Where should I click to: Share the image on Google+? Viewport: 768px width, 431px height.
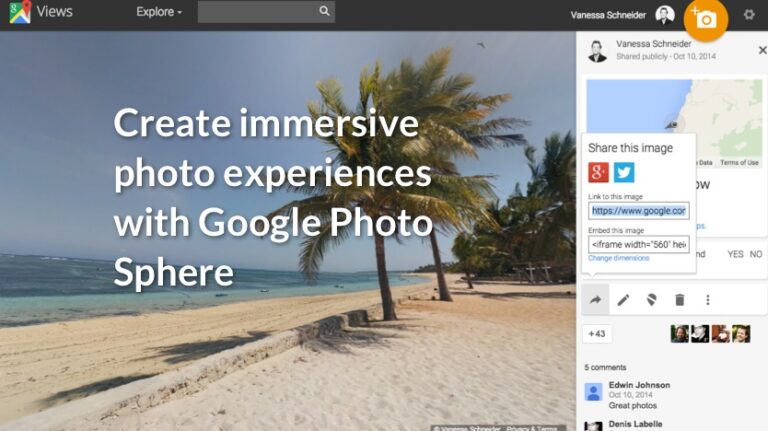pyautogui.click(x=599, y=172)
